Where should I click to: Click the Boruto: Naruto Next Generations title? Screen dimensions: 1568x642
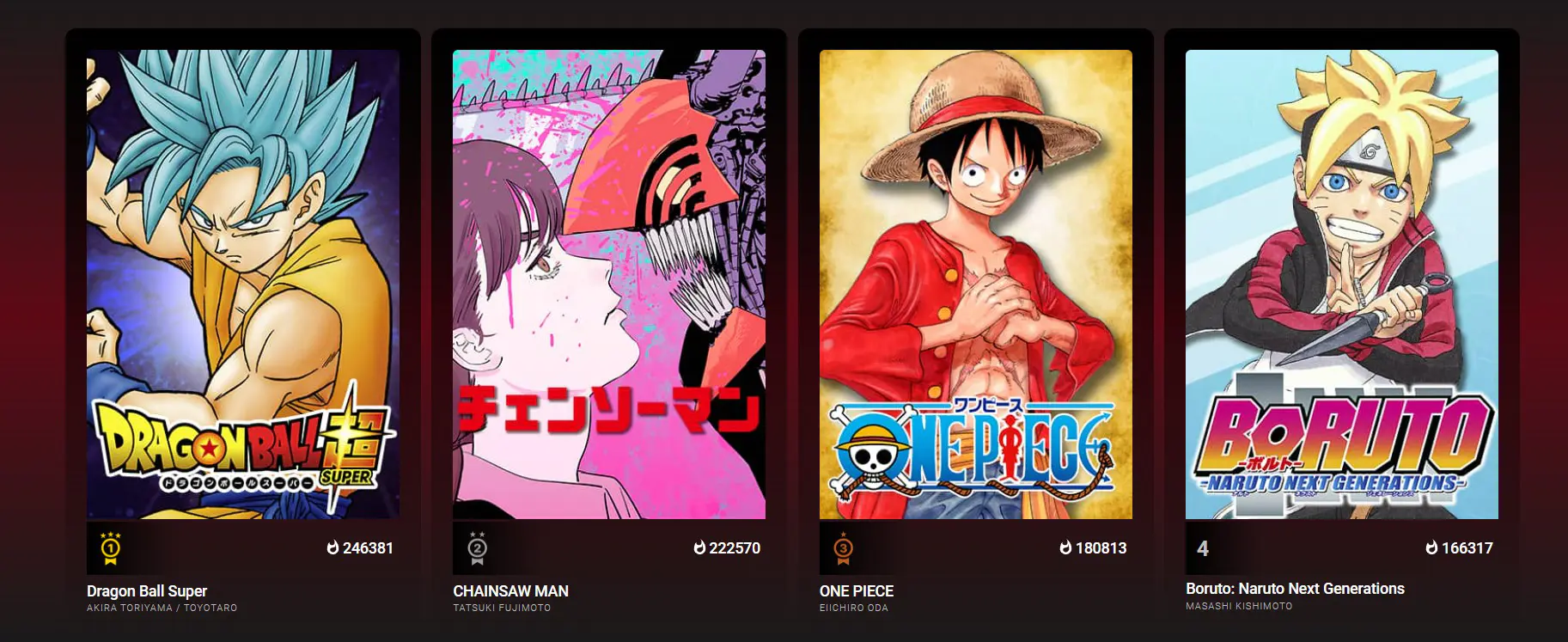pyautogui.click(x=1295, y=589)
